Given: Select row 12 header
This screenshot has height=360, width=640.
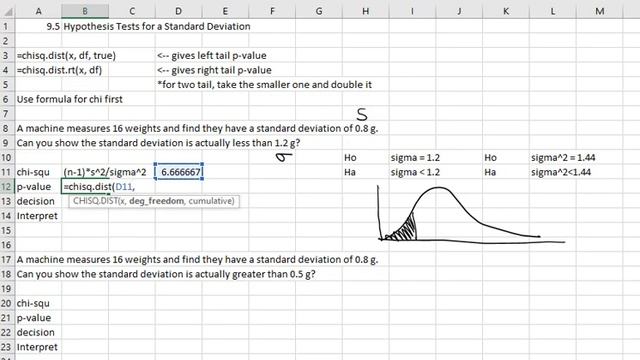Looking at the screenshot, I should pos(7,187).
